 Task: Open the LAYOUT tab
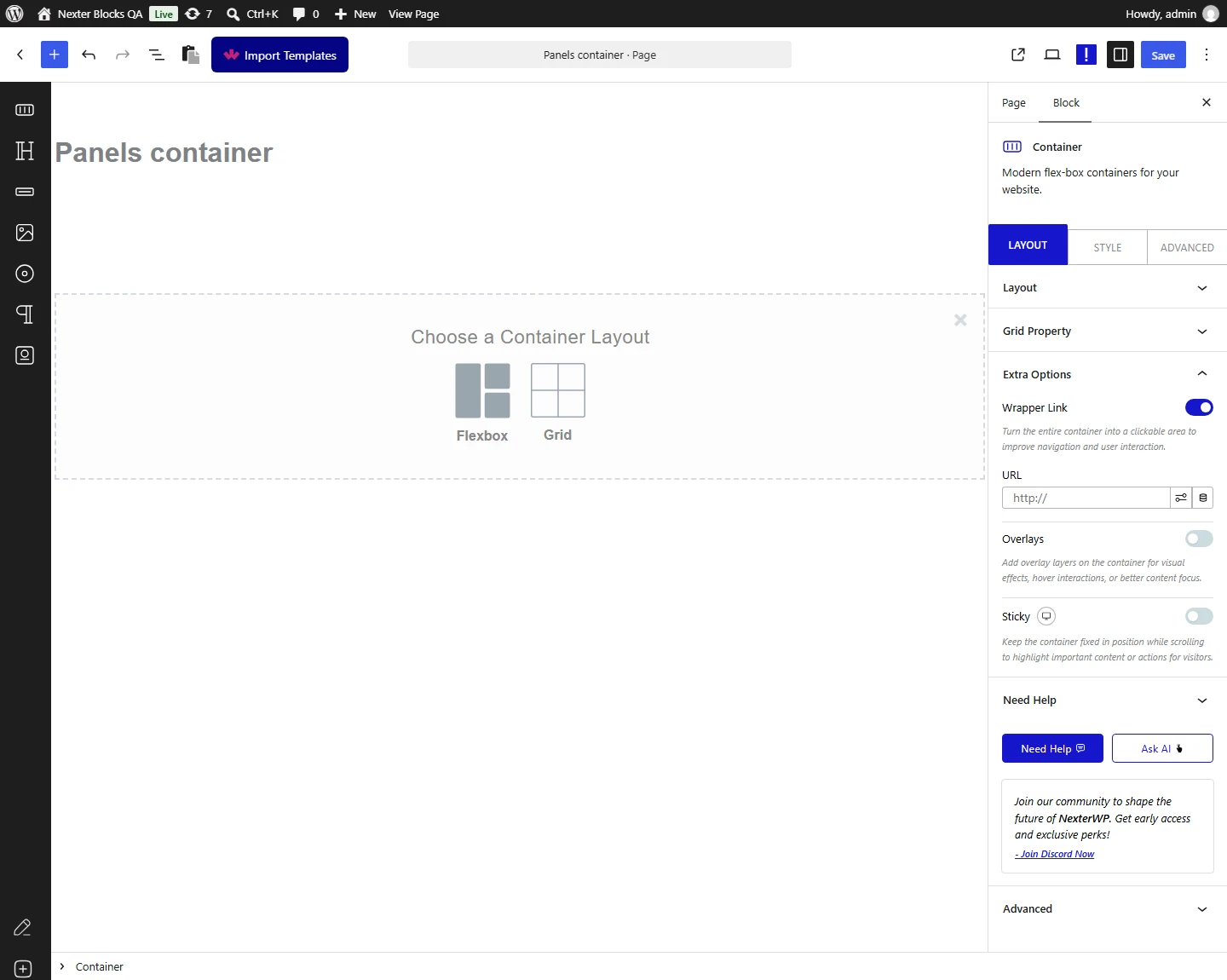(1028, 245)
